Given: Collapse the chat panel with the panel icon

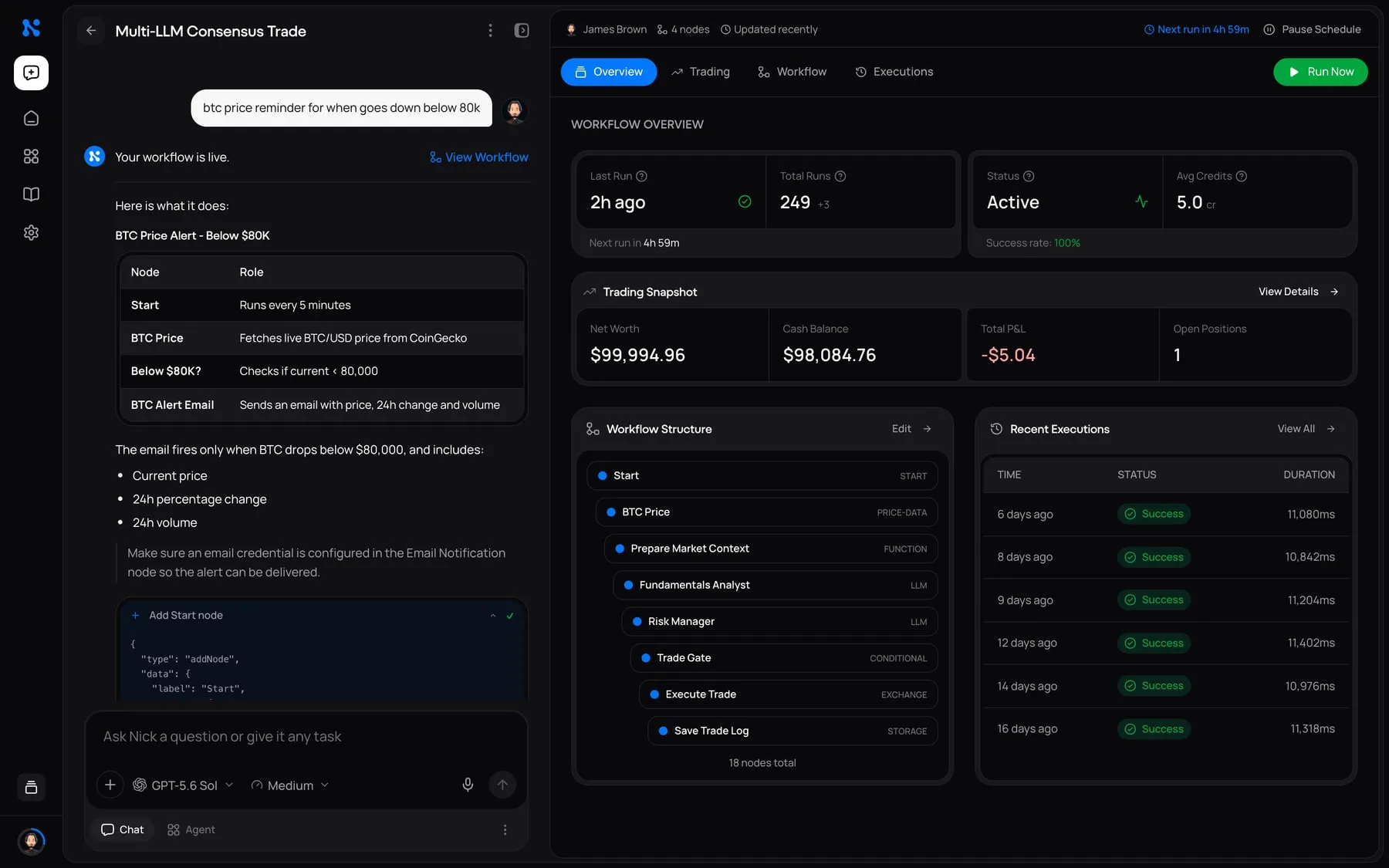Looking at the screenshot, I should coord(522,31).
